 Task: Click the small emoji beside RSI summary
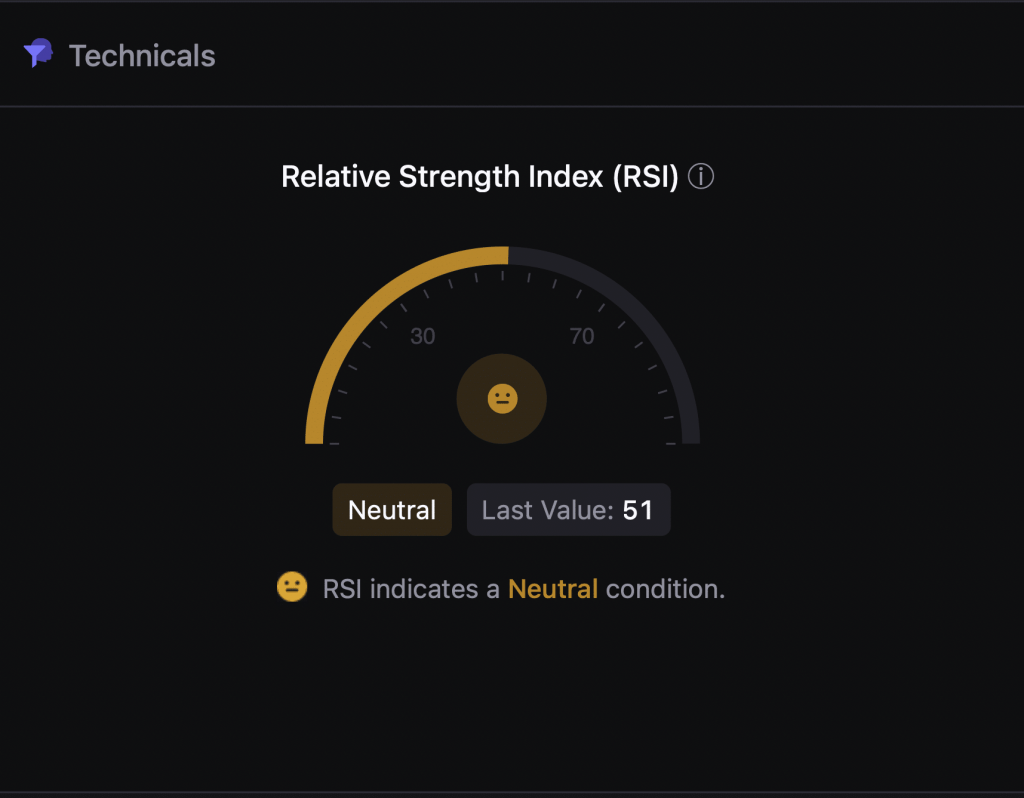pyautogui.click(x=291, y=587)
